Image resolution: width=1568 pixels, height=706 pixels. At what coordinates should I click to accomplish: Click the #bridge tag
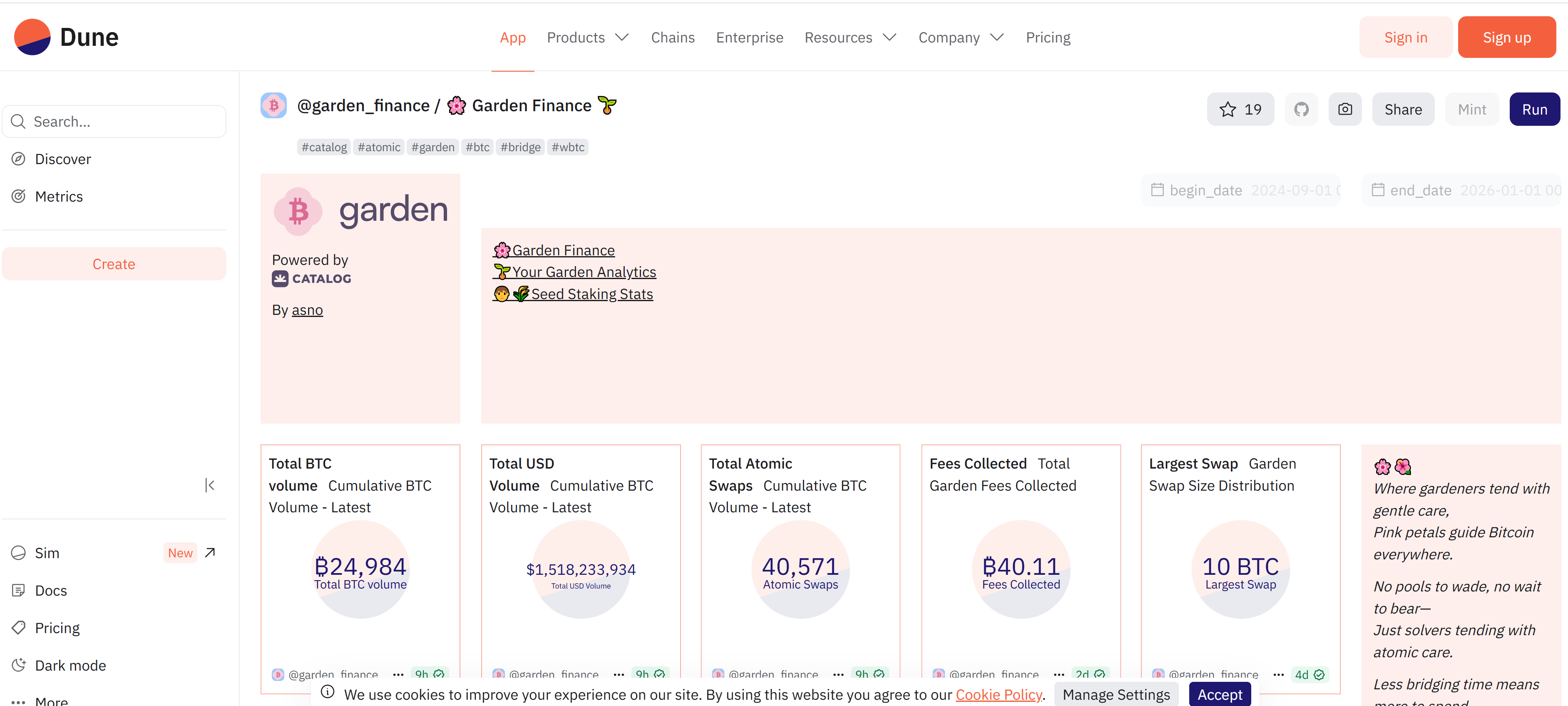pos(520,147)
